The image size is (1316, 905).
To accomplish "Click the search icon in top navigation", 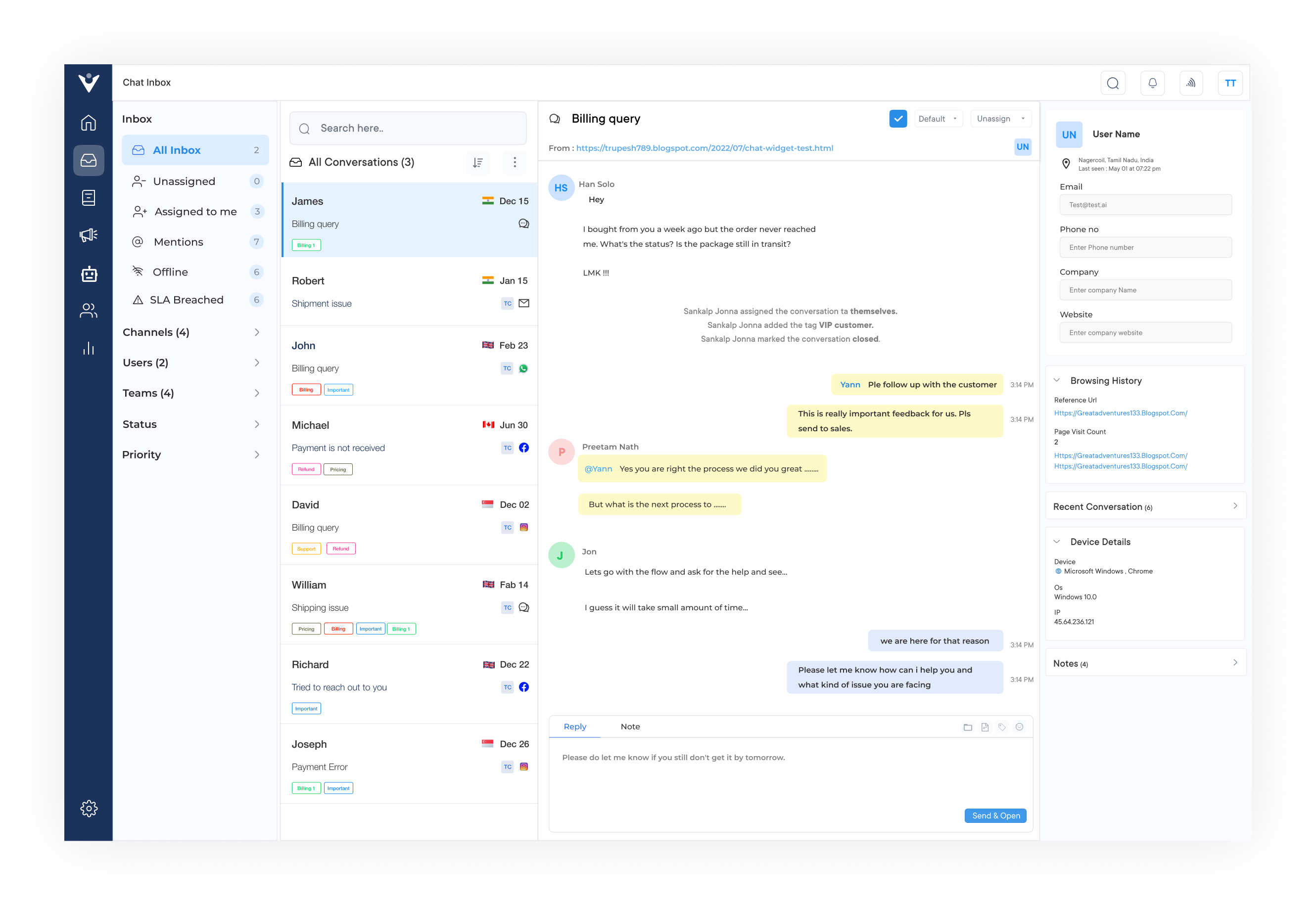I will [x=1113, y=82].
